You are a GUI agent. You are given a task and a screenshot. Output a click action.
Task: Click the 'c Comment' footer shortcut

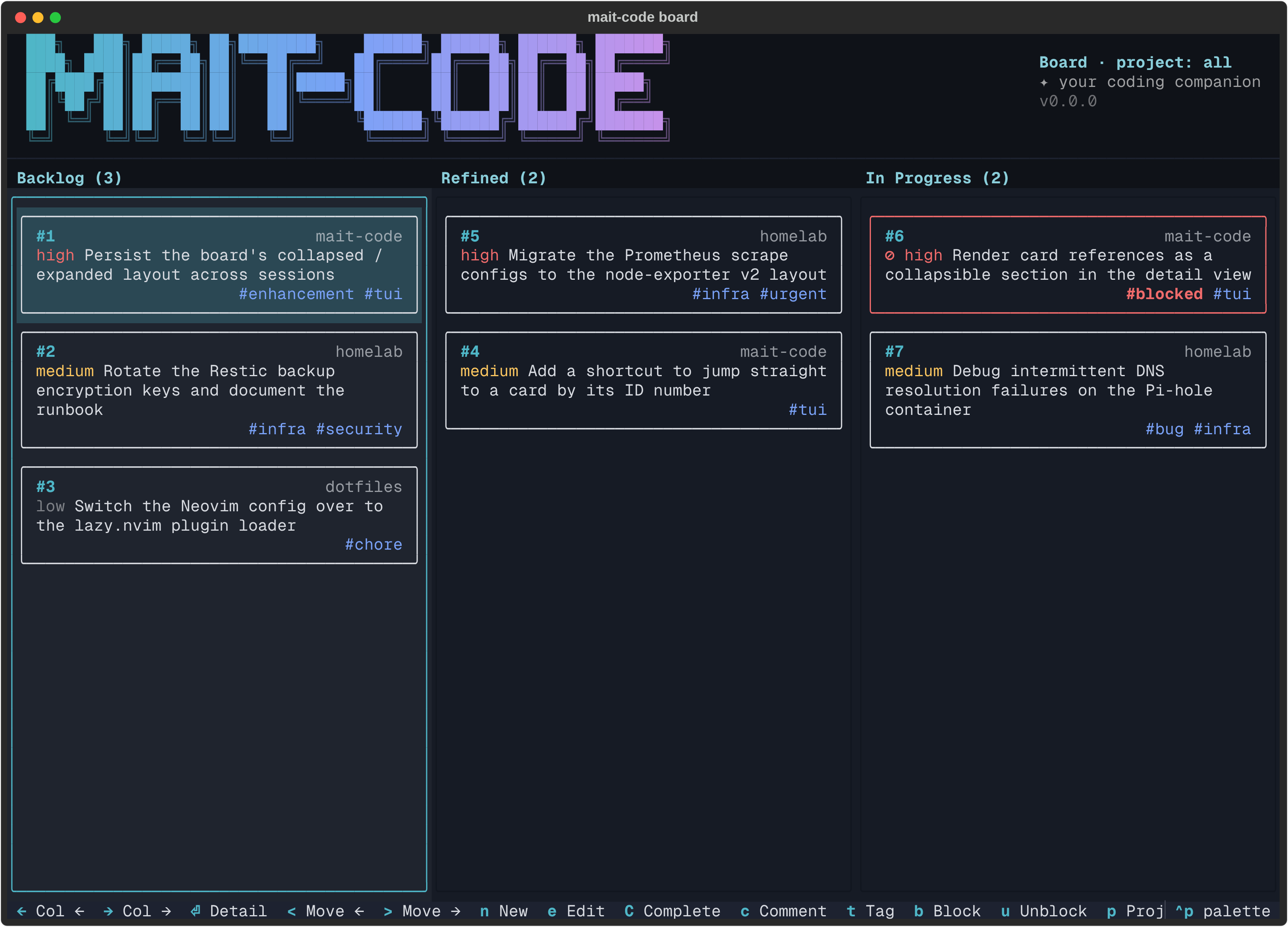tap(783, 910)
